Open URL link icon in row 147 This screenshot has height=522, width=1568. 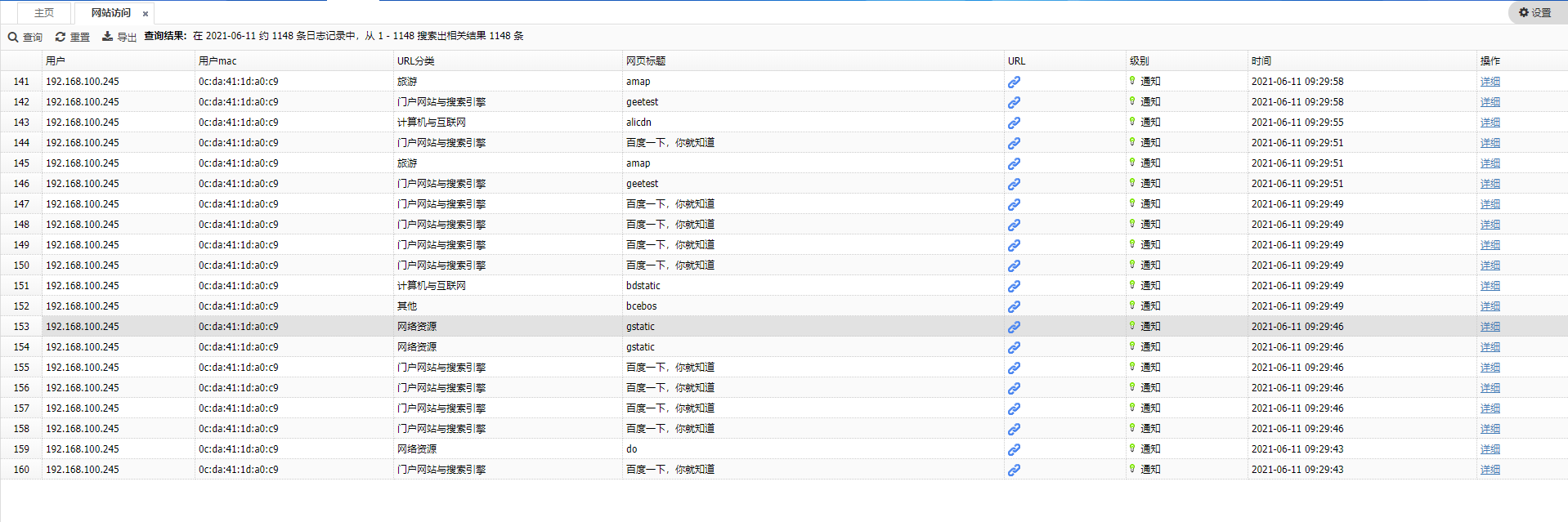click(x=1014, y=204)
